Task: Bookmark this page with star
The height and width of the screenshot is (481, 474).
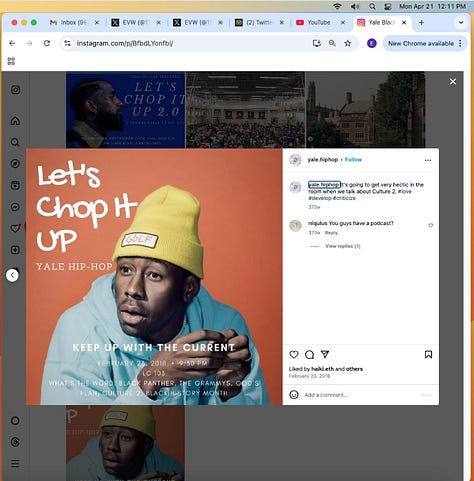Action: pos(348,43)
